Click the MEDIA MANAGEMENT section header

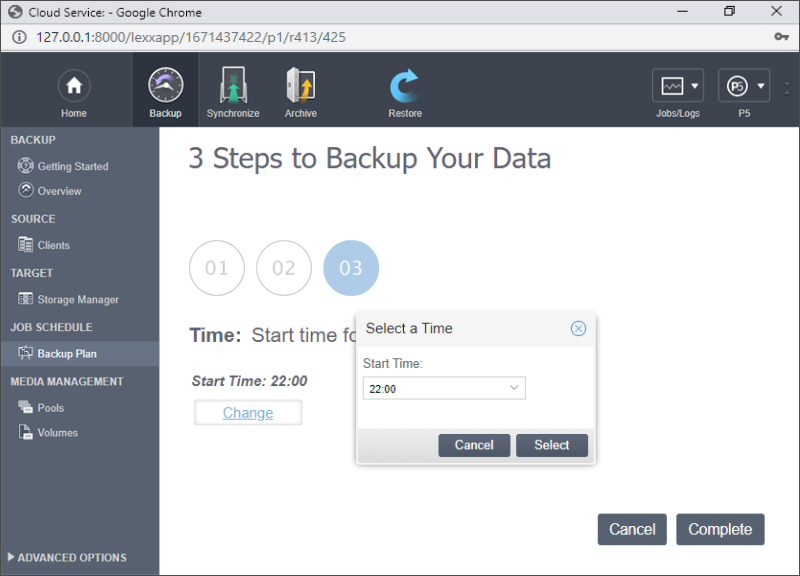tap(67, 382)
